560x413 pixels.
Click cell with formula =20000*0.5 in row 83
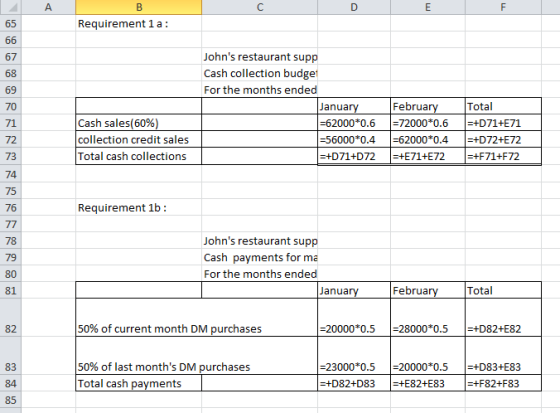[x=428, y=356]
